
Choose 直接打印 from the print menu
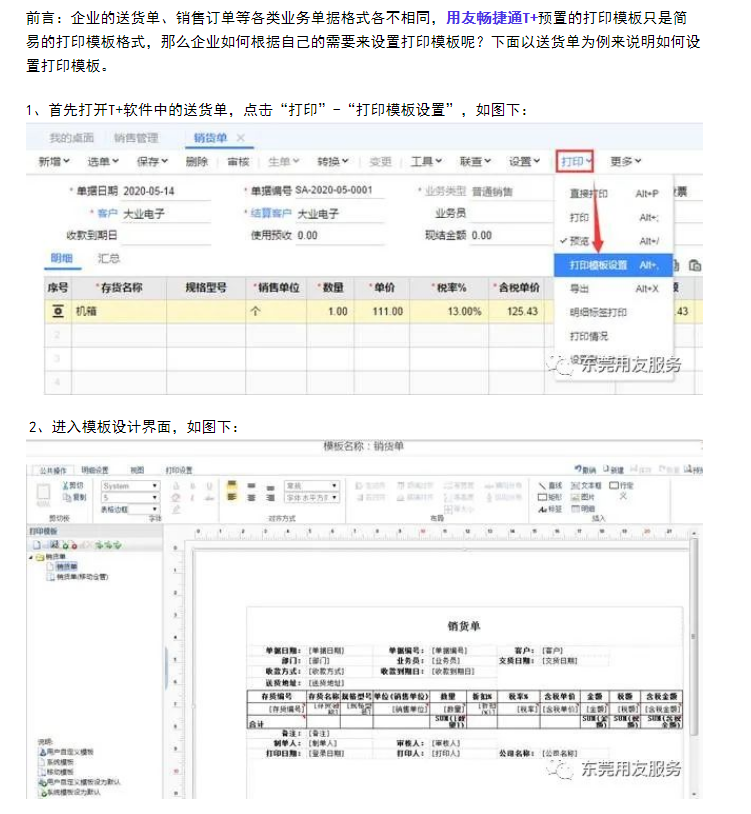tap(614, 194)
